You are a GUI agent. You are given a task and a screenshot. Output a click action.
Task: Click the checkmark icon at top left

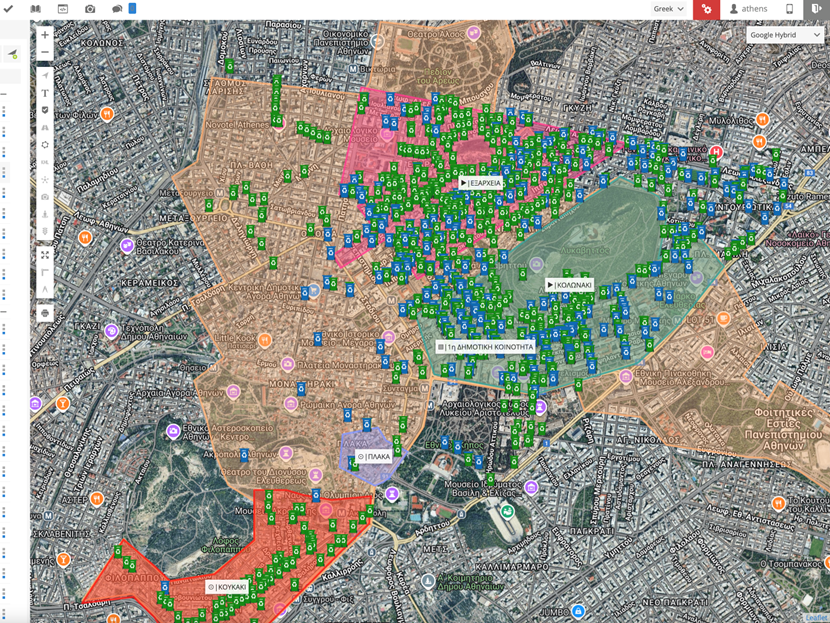(9, 9)
